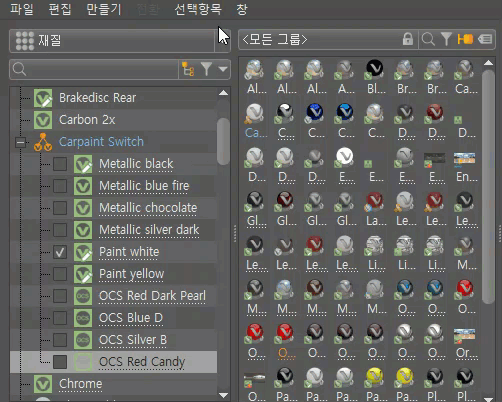Open filter options dropdown arrow in tree

point(222,69)
